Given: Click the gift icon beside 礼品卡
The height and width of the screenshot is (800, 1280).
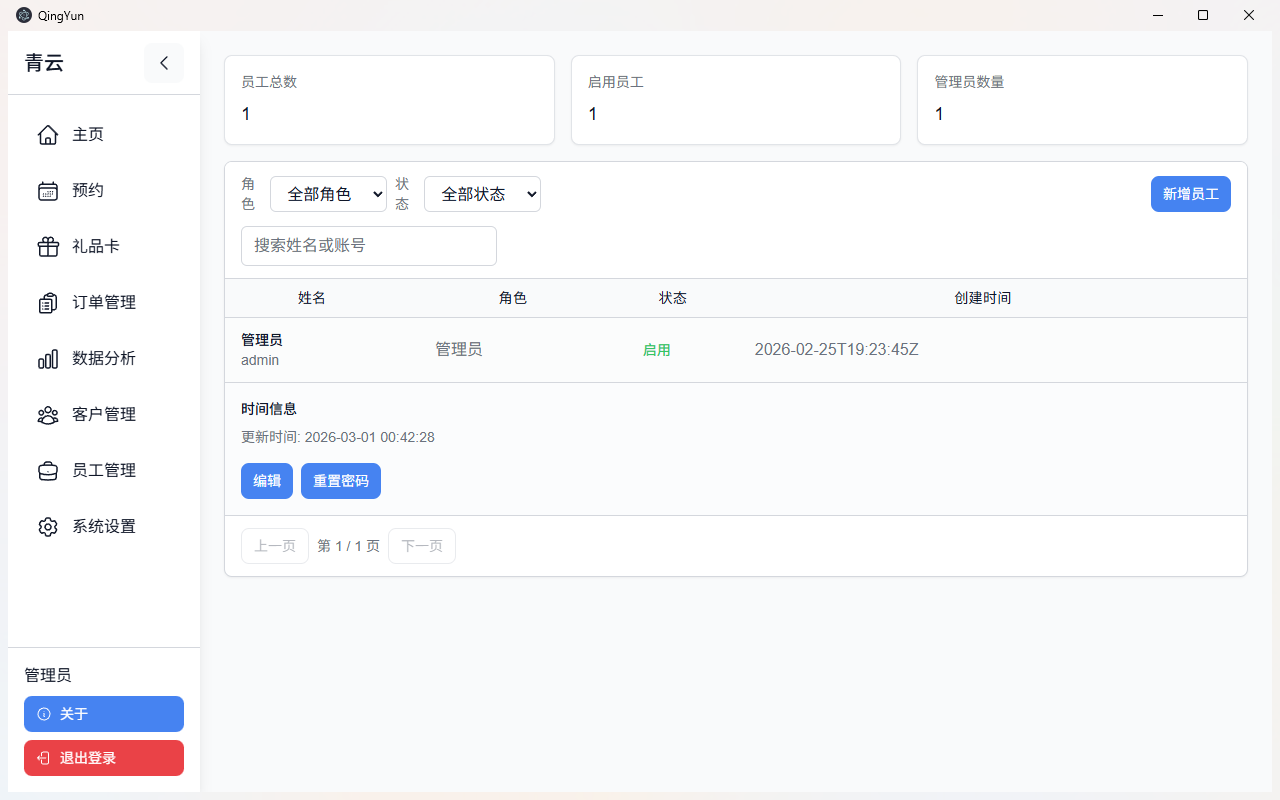Looking at the screenshot, I should (48, 247).
